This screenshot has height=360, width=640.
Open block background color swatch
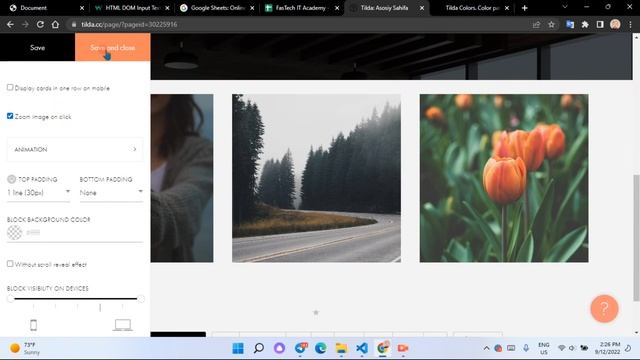point(15,233)
